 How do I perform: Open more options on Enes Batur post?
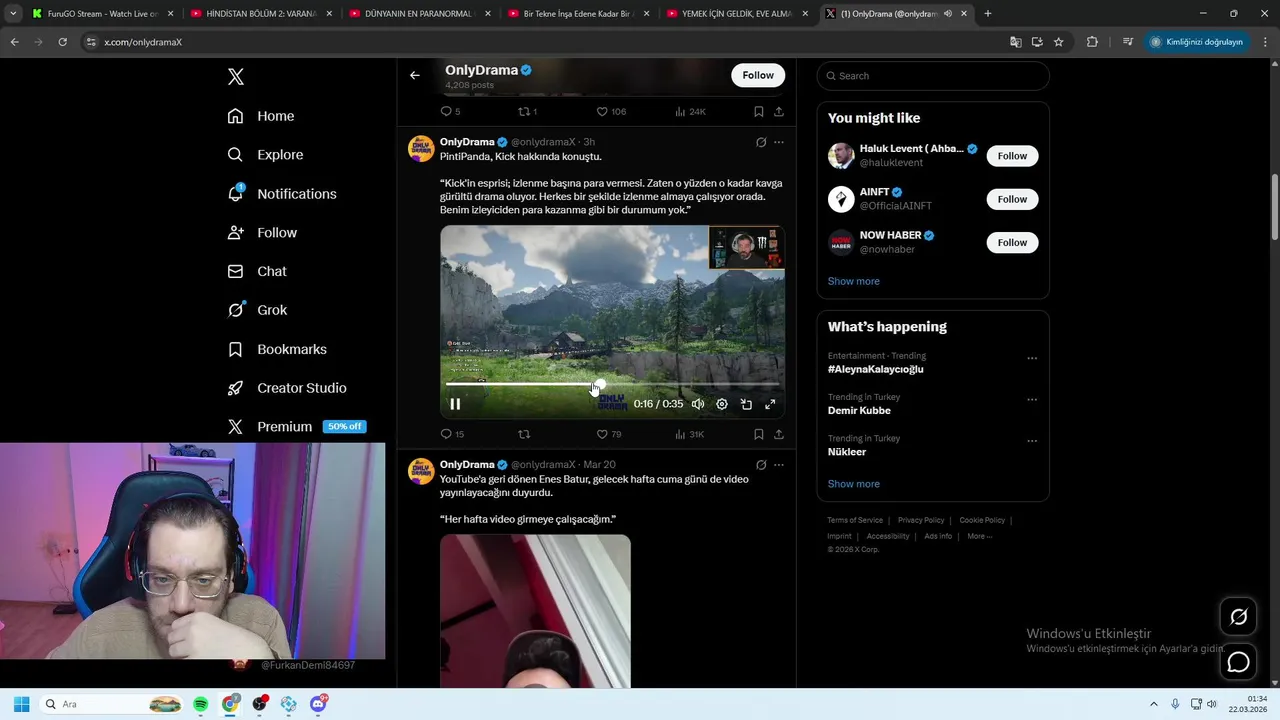[779, 465]
